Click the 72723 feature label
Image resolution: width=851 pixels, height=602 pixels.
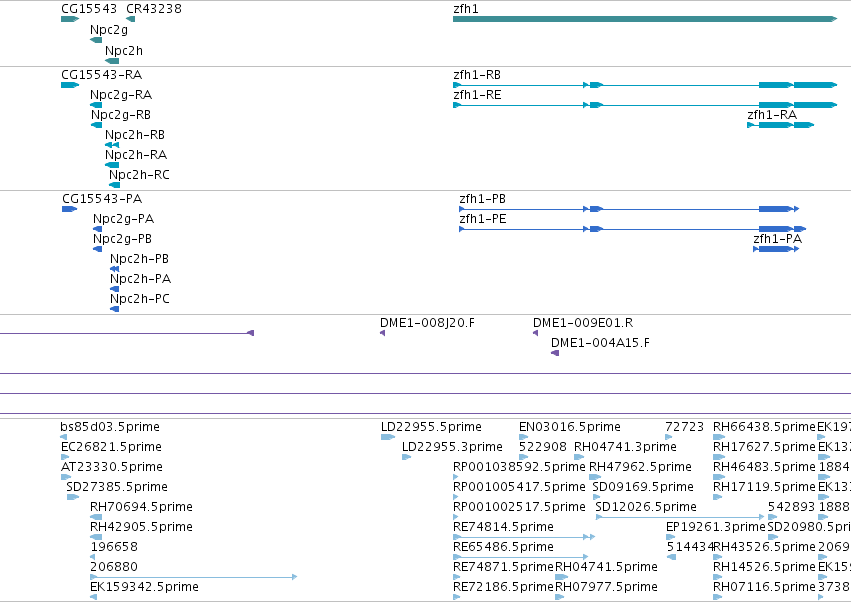click(684, 427)
